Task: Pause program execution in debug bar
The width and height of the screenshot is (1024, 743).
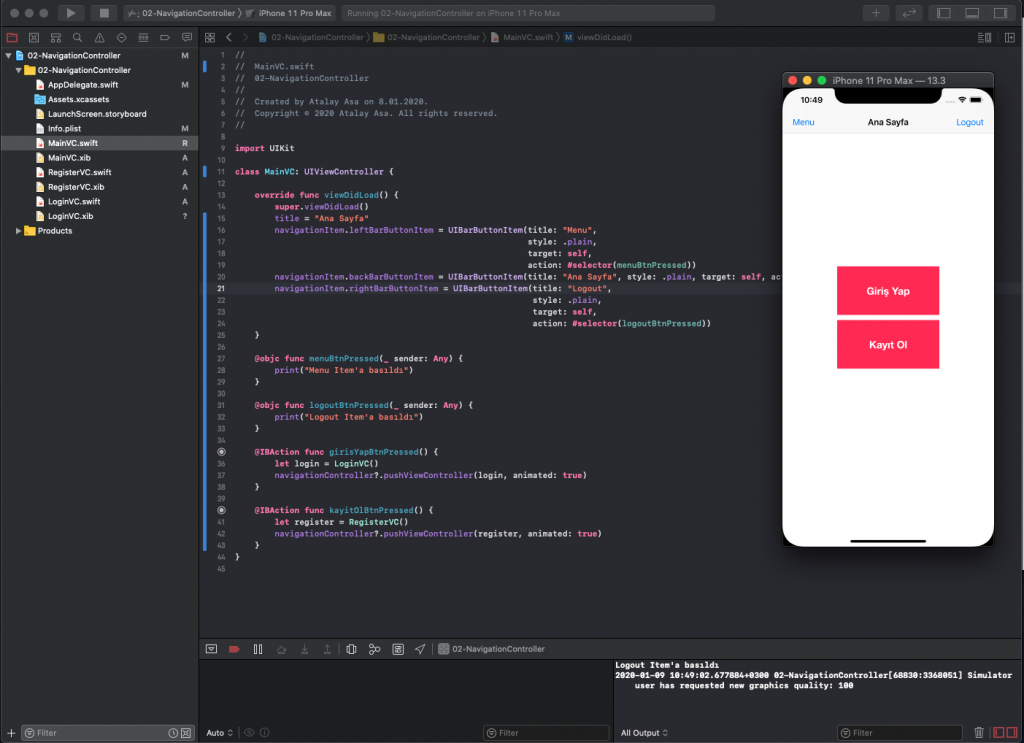Action: [x=258, y=649]
